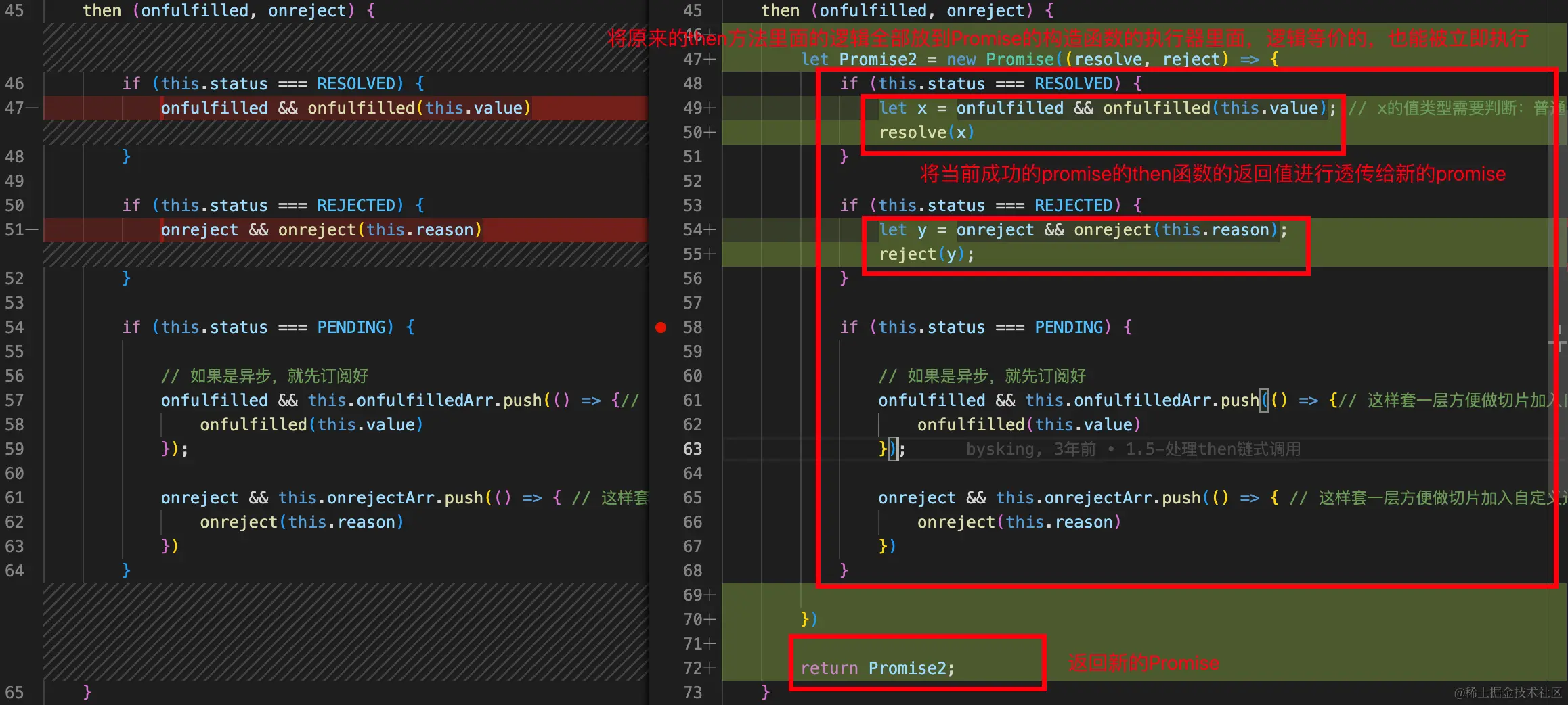This screenshot has height=705, width=1568.
Task: Click "then (onfulfilled, onreject)" in the modified pane
Action: pos(897,11)
